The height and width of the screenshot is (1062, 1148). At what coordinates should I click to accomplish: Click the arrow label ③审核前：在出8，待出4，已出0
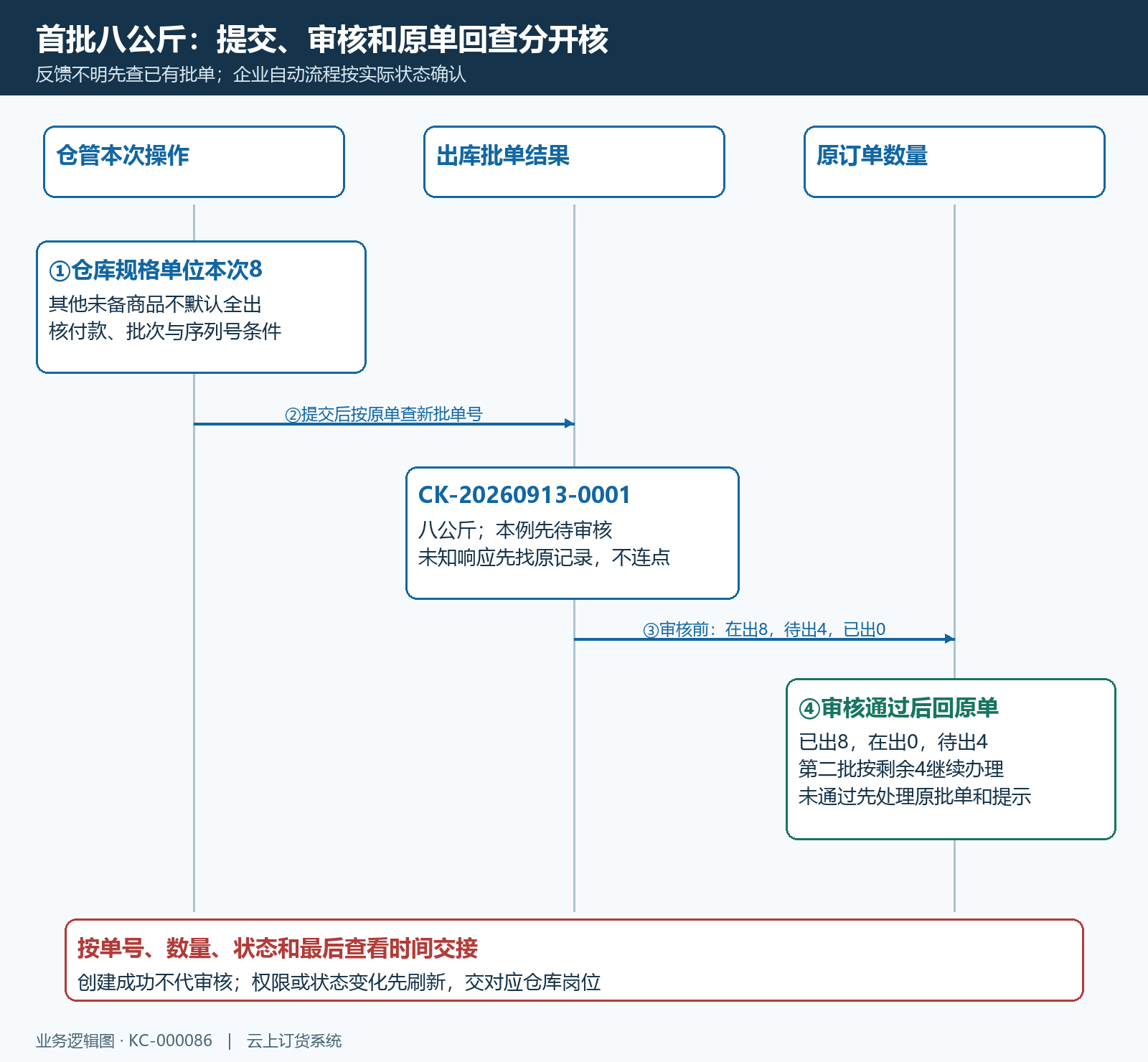(x=764, y=629)
